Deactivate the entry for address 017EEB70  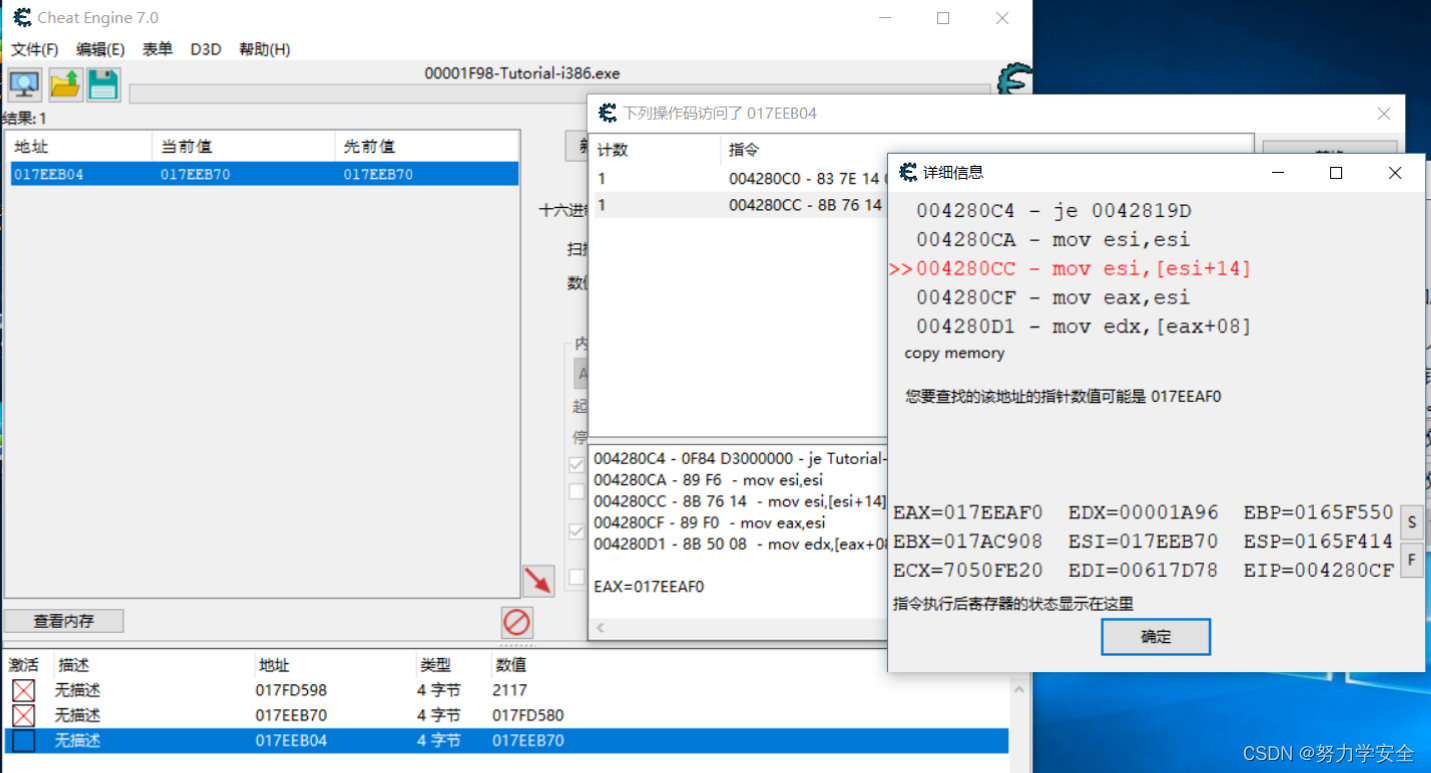tap(25, 715)
